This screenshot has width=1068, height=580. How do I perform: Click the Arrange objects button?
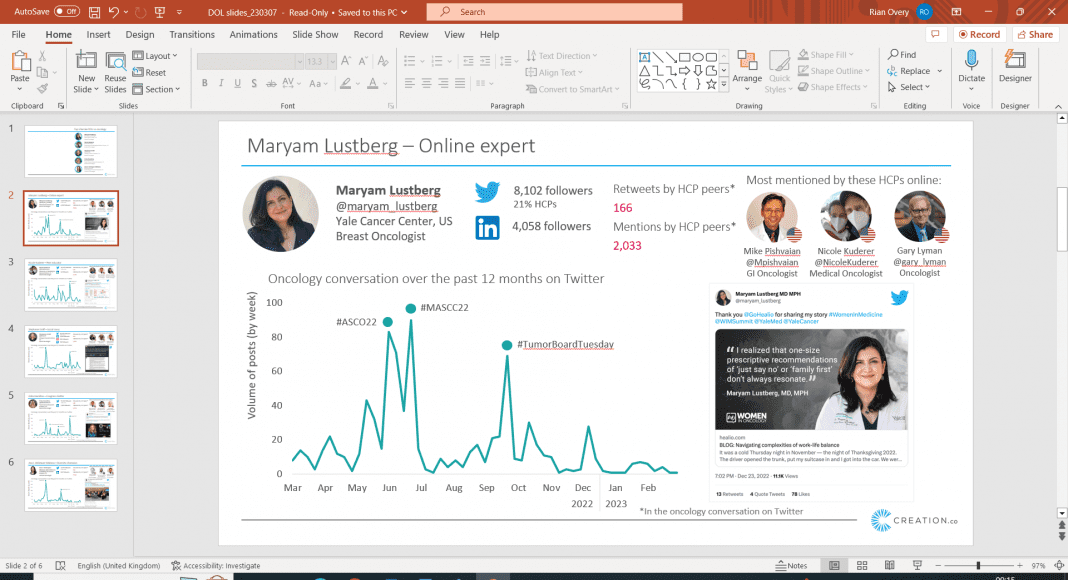pyautogui.click(x=747, y=68)
